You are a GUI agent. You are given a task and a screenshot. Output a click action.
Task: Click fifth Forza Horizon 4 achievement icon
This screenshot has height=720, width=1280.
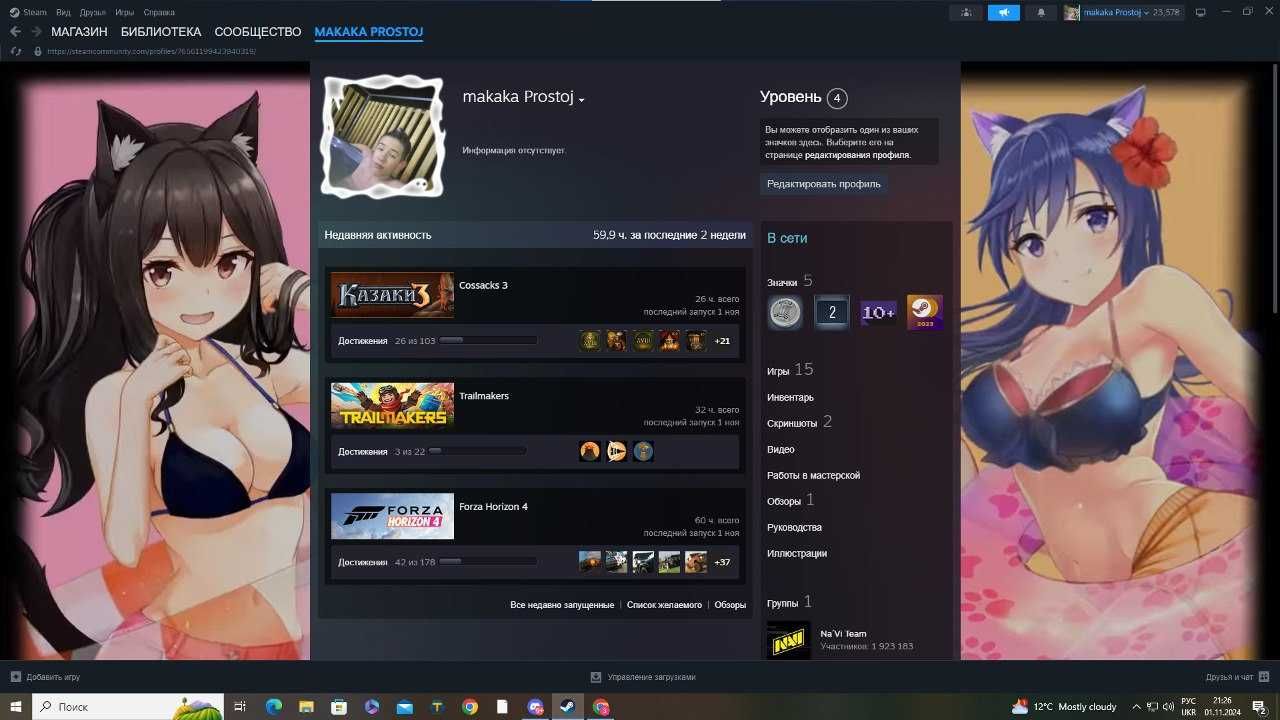click(696, 562)
